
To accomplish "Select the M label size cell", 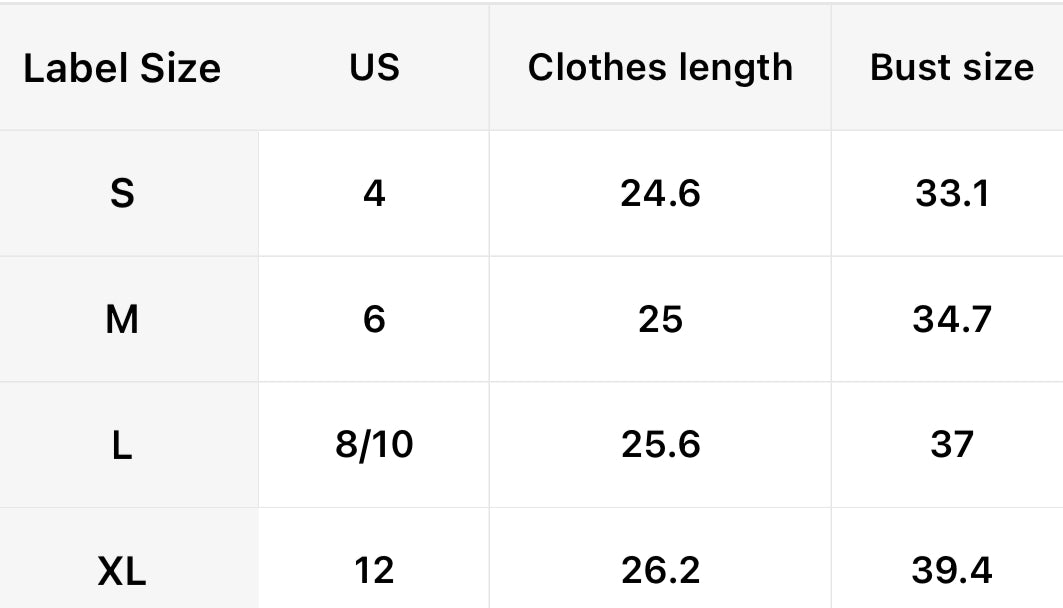I will coord(122,319).
